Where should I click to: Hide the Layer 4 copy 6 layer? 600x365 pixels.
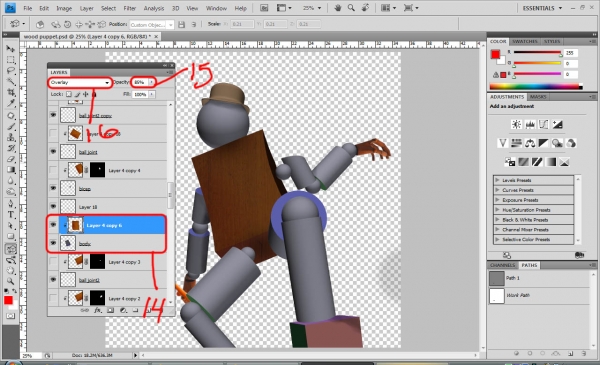pos(53,225)
